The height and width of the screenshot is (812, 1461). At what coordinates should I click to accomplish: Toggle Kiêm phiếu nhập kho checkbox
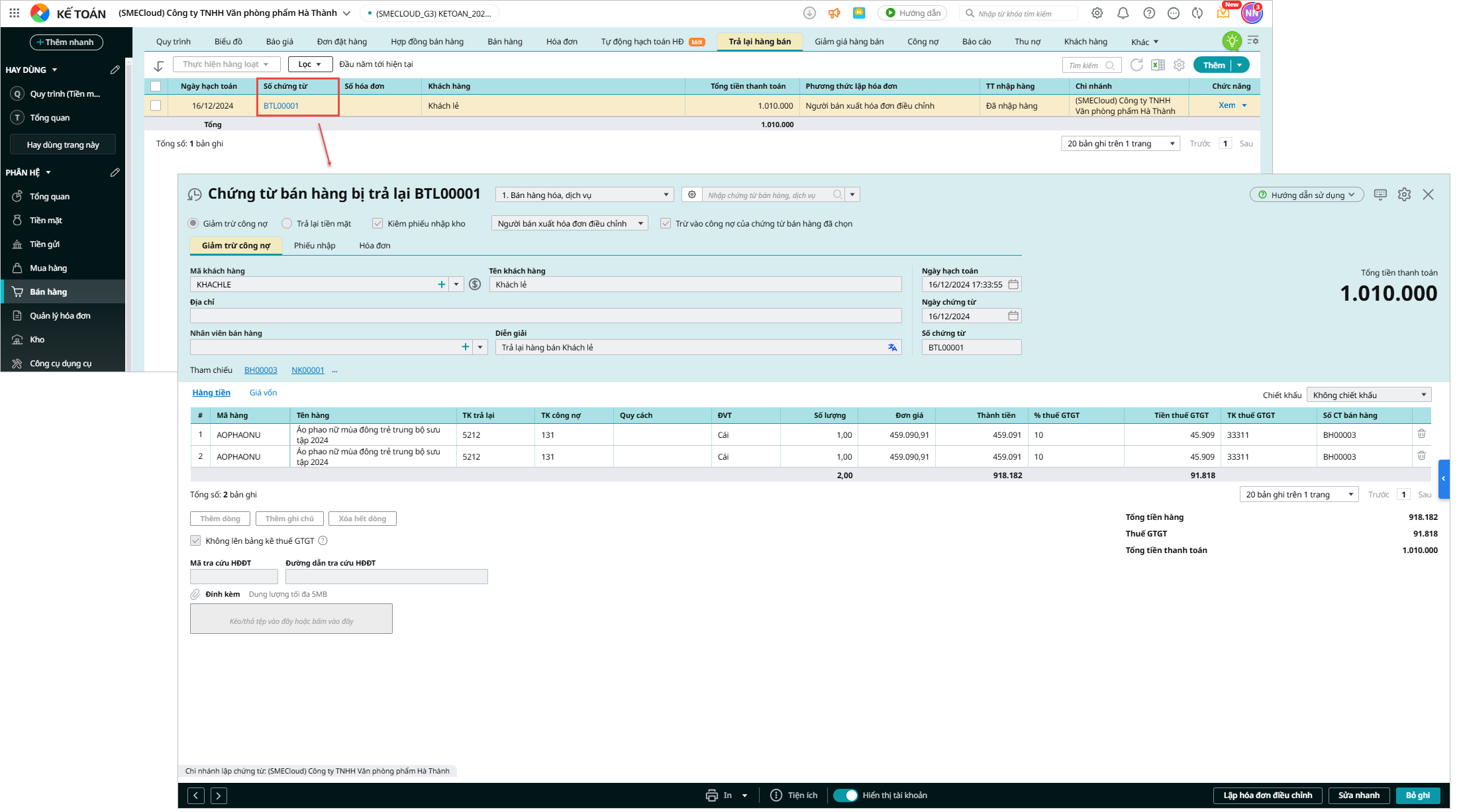[x=378, y=224]
